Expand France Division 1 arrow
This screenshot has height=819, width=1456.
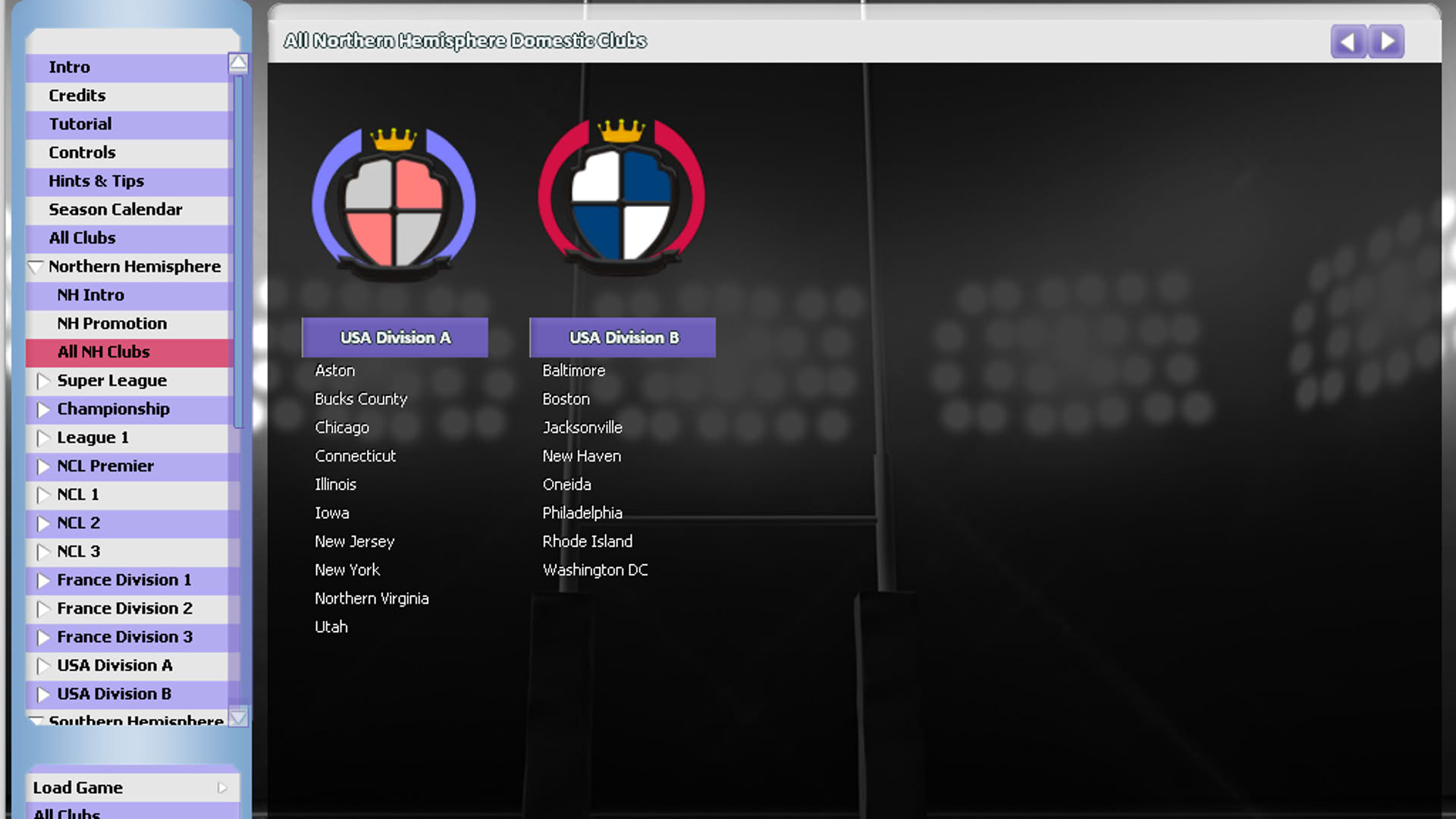43,580
